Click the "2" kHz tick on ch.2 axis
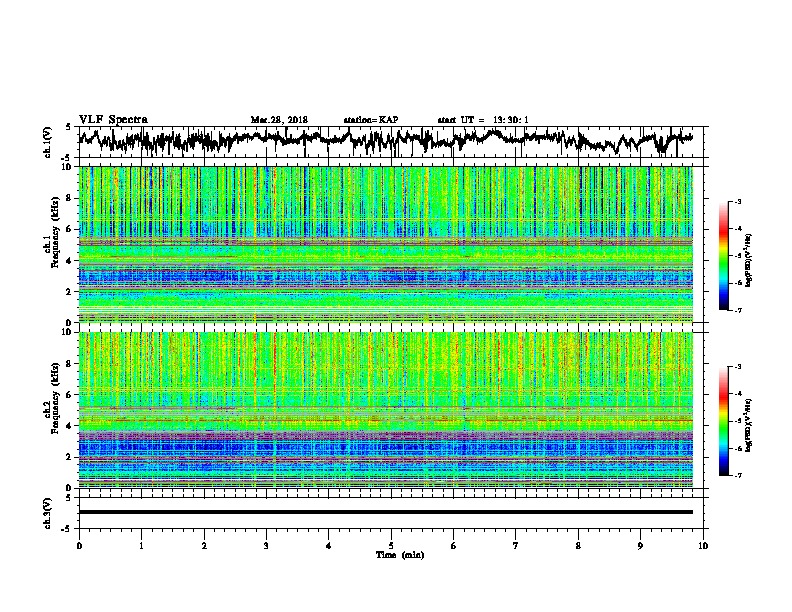 pos(69,457)
